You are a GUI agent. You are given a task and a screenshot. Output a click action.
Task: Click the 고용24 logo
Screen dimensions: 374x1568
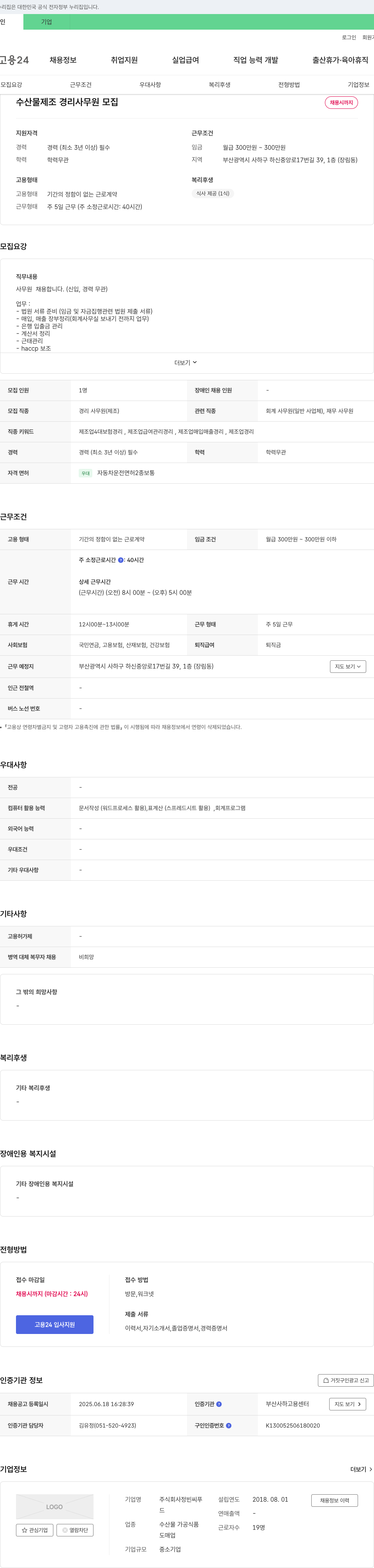(14, 60)
